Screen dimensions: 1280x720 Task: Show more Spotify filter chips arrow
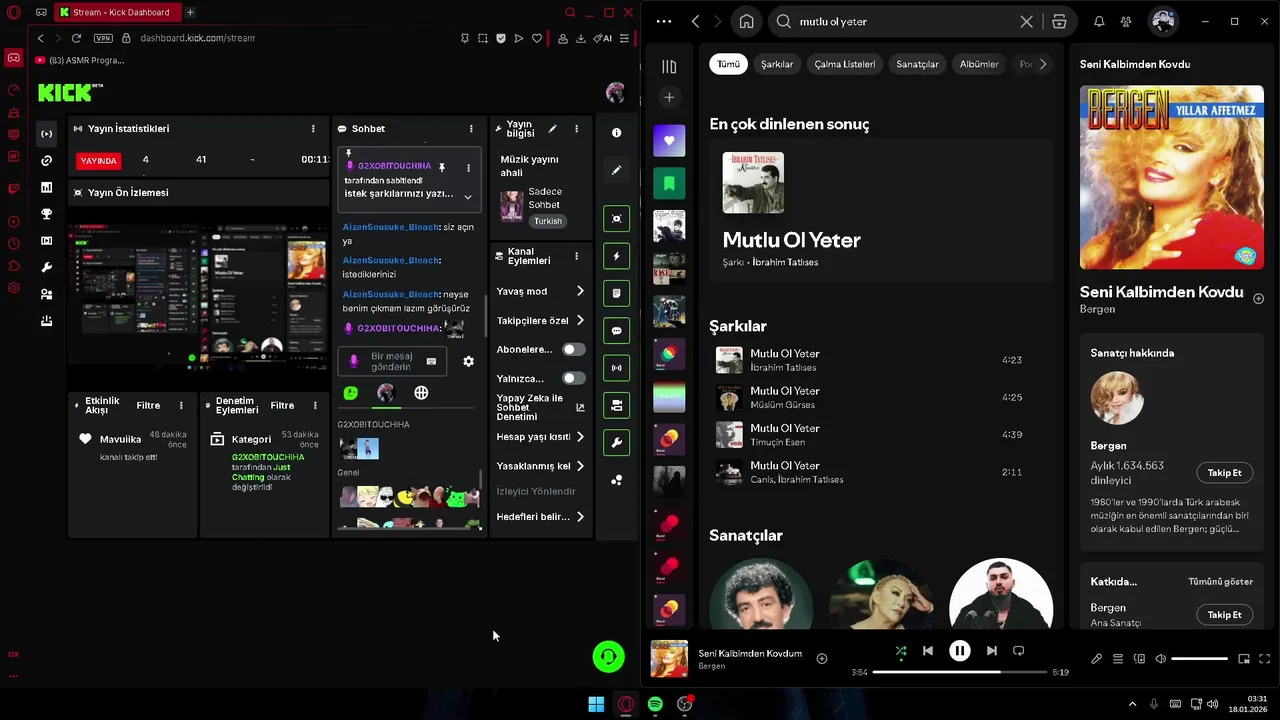(x=1042, y=64)
